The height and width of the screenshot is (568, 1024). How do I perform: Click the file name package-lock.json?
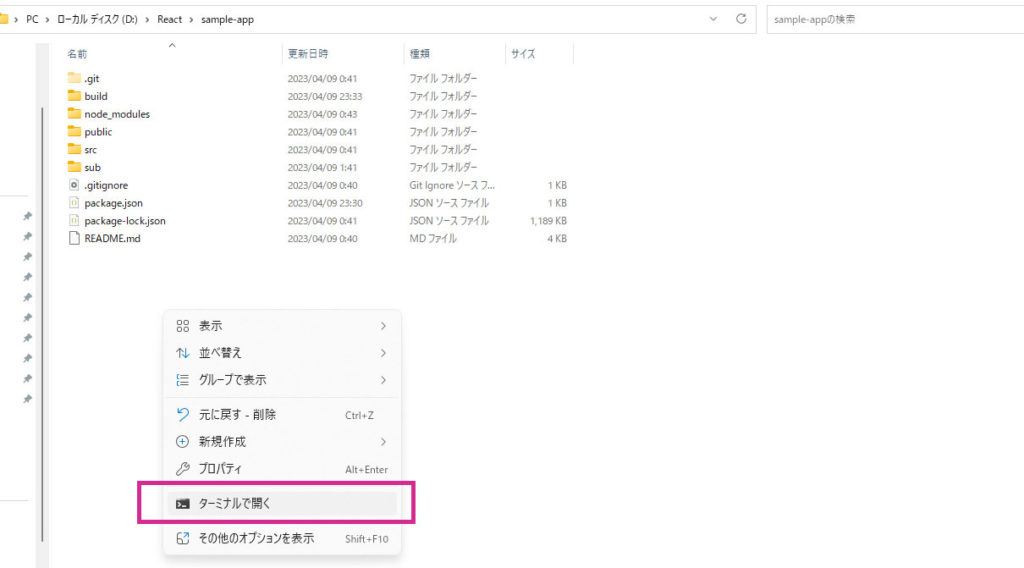click(x=125, y=221)
